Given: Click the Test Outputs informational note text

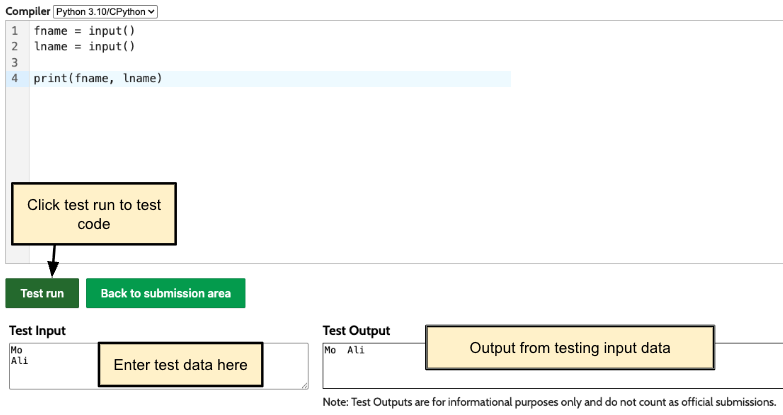Looking at the screenshot, I should click(549, 402).
